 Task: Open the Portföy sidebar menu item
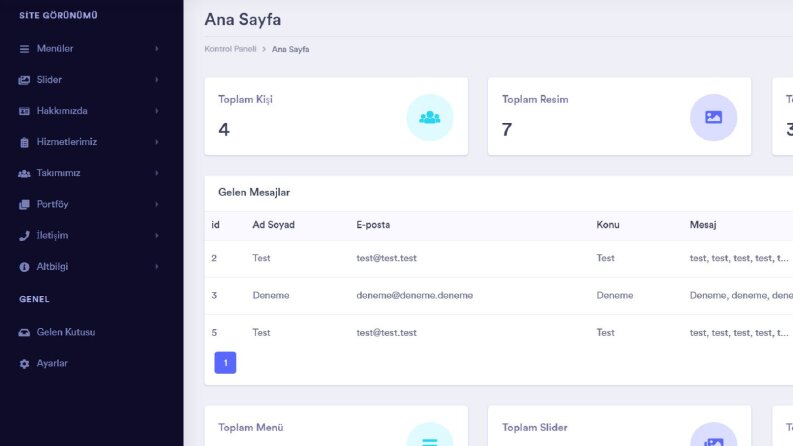89,204
